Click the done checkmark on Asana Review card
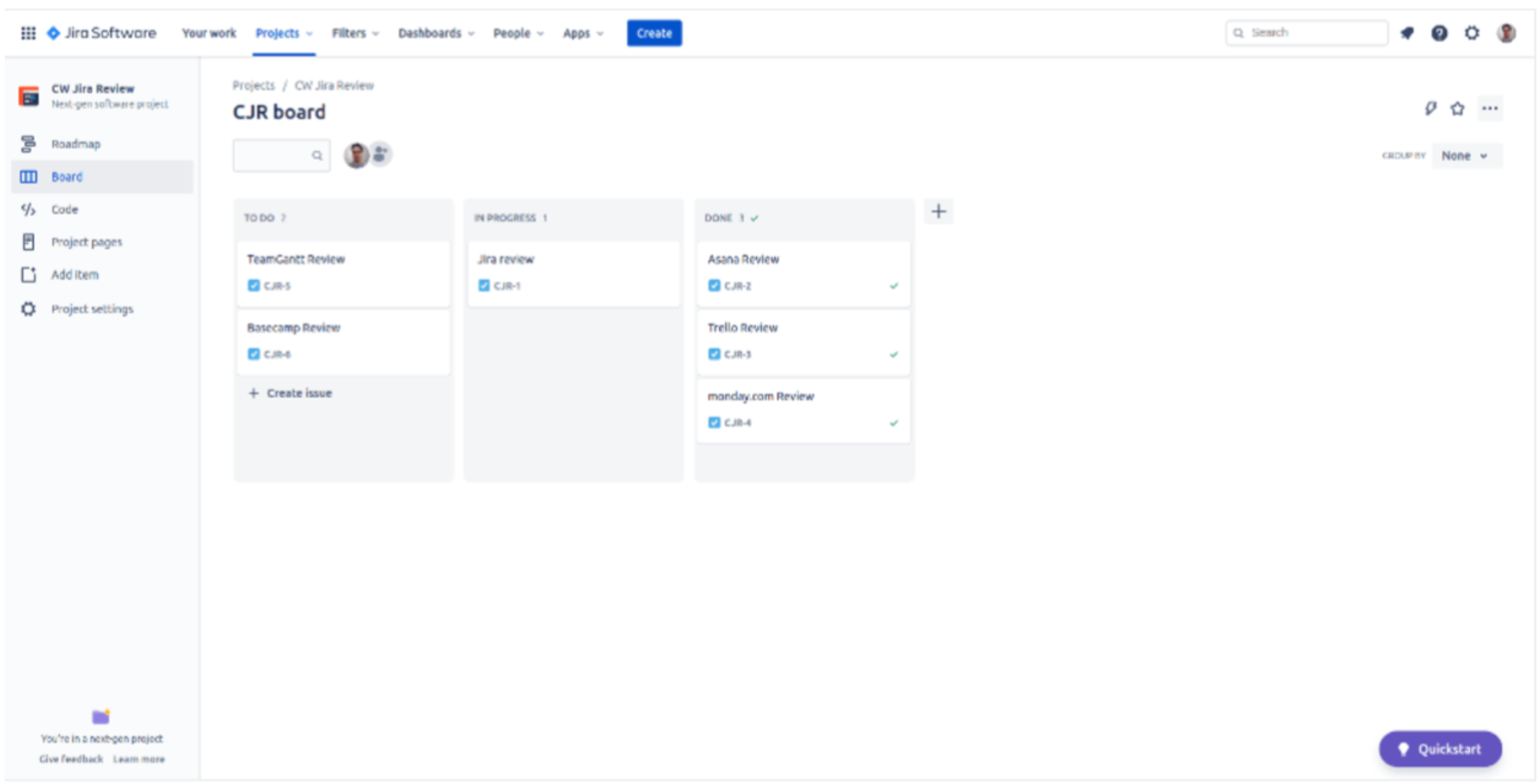This screenshot has height=784, width=1539. pos(894,286)
